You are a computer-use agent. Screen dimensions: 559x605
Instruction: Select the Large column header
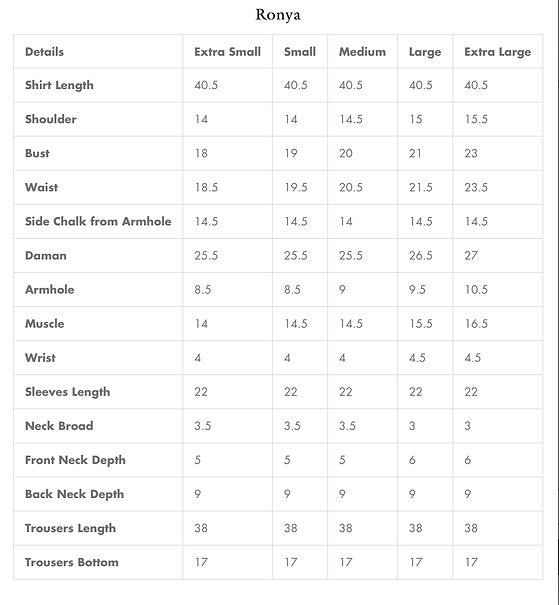pyautogui.click(x=425, y=52)
